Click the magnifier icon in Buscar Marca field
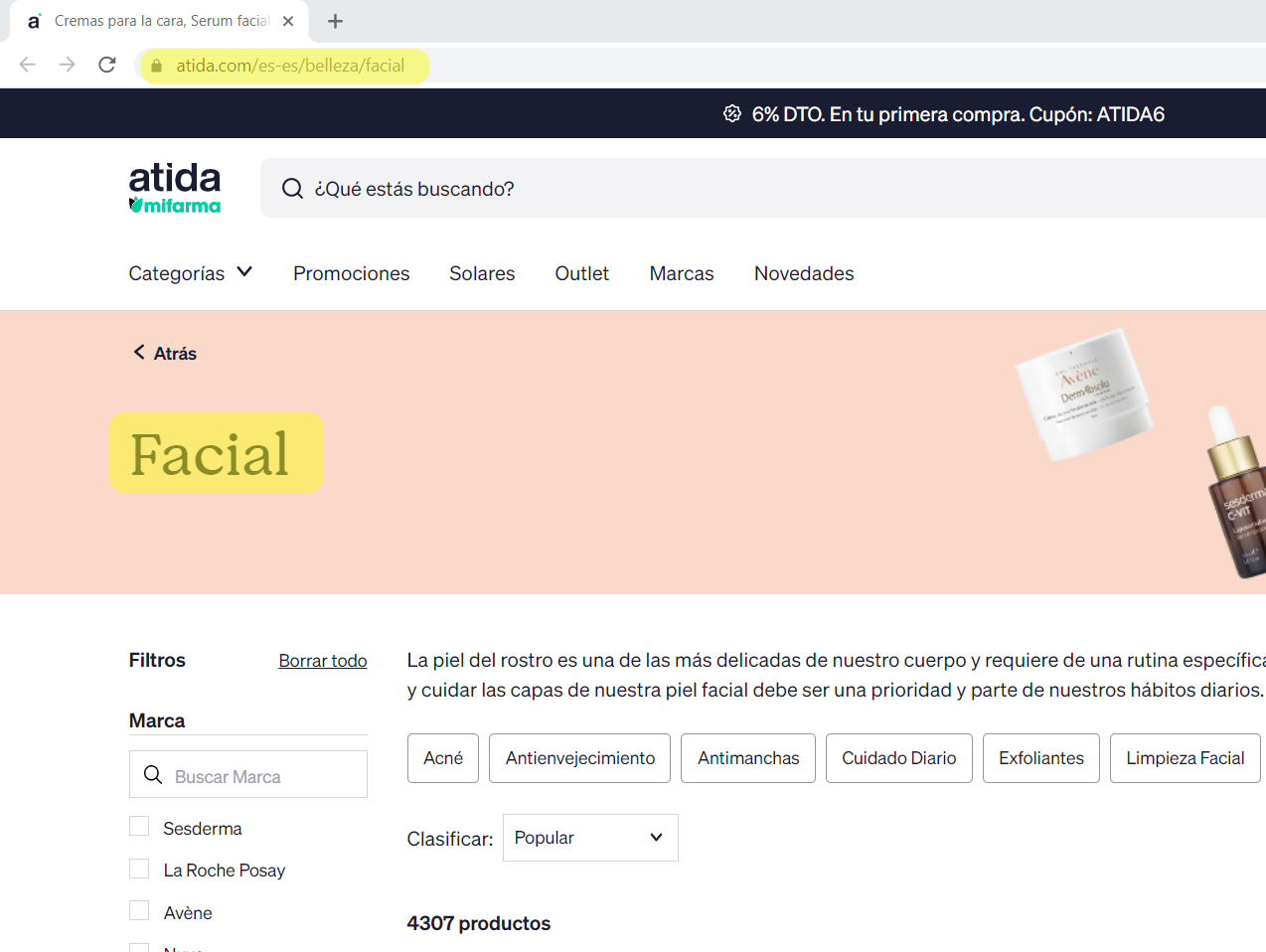Screen dimensions: 1266x952 coord(153,775)
